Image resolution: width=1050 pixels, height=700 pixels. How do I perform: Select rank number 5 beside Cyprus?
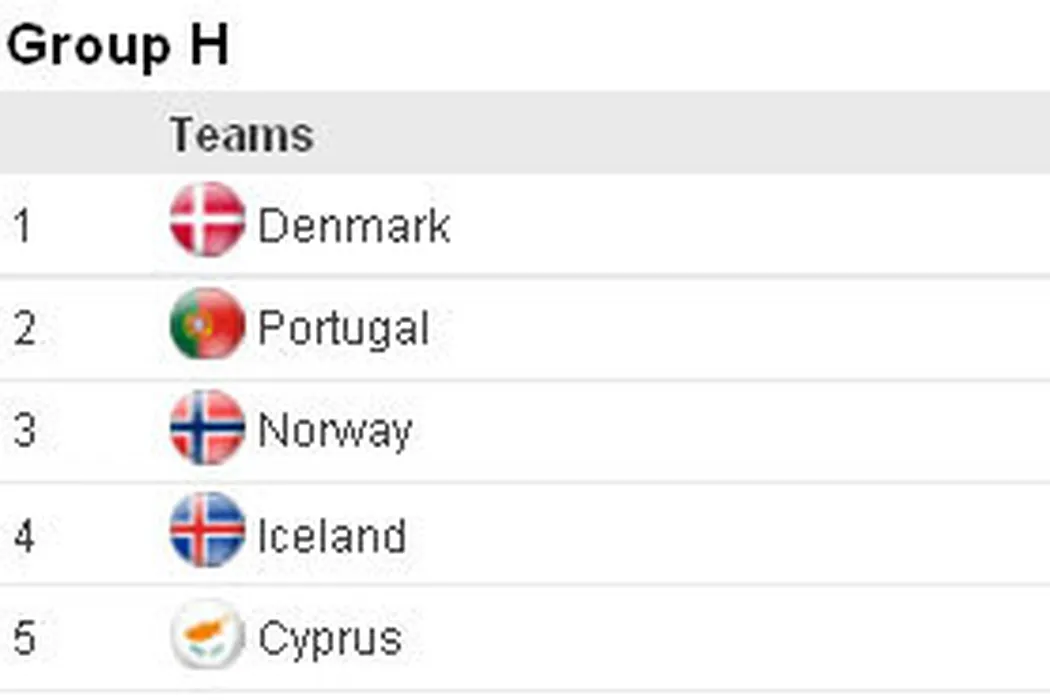(x=25, y=640)
